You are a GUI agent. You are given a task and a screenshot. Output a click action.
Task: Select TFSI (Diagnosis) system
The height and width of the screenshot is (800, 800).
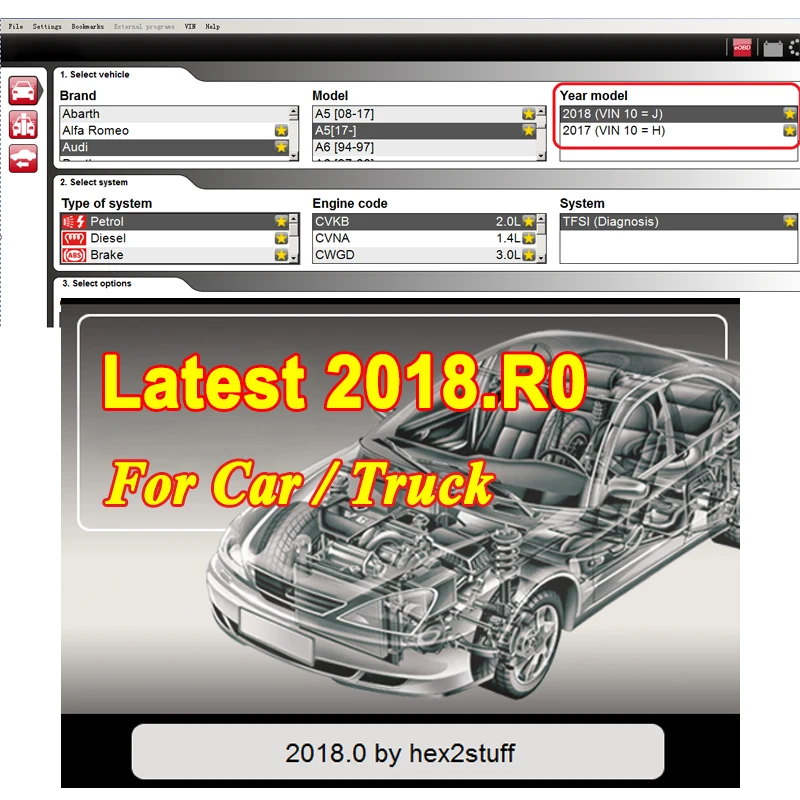[678, 221]
